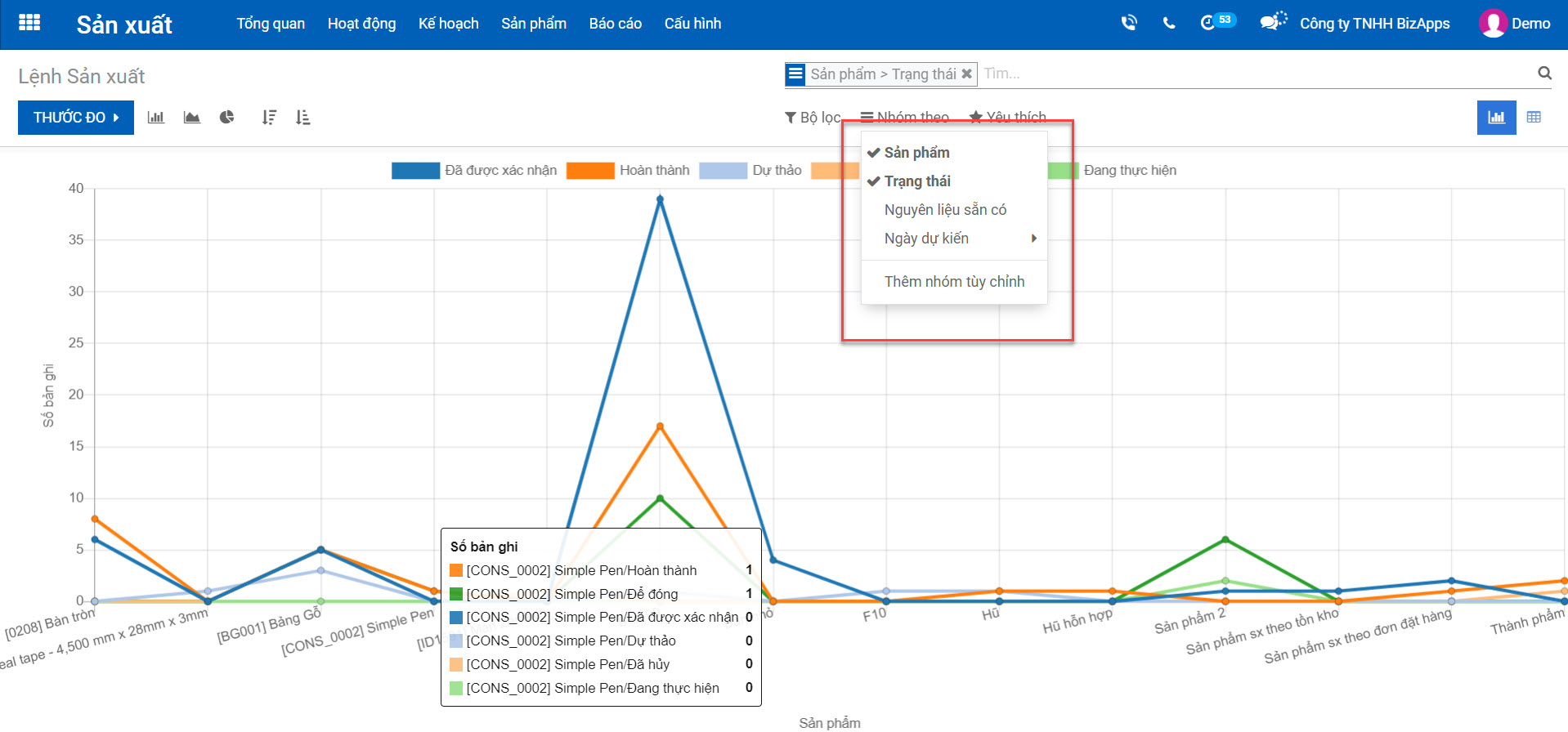Click the Simple Pen/Hoàn thành tooltip row

[x=601, y=570]
